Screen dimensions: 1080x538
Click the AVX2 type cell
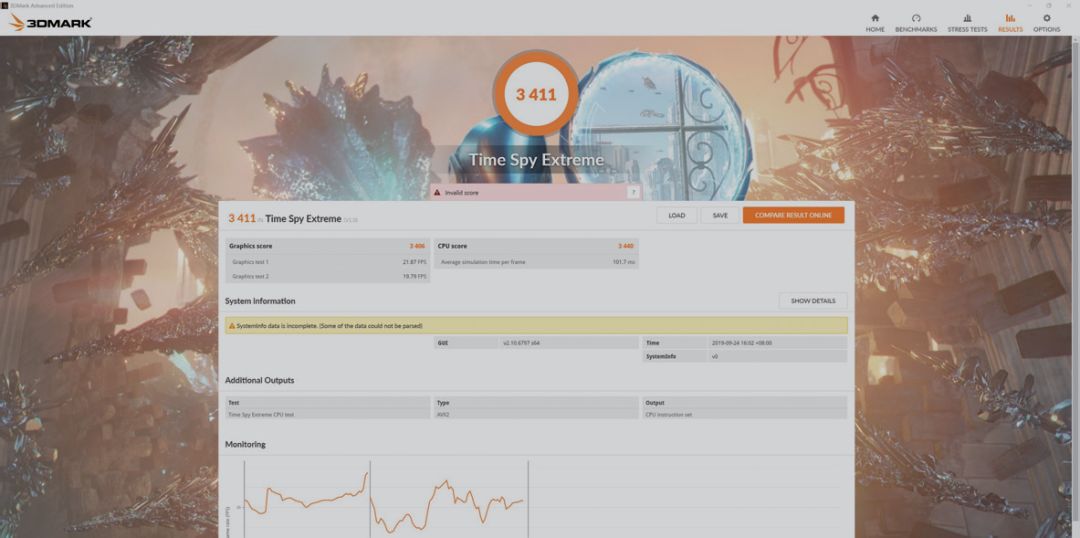tap(536, 415)
